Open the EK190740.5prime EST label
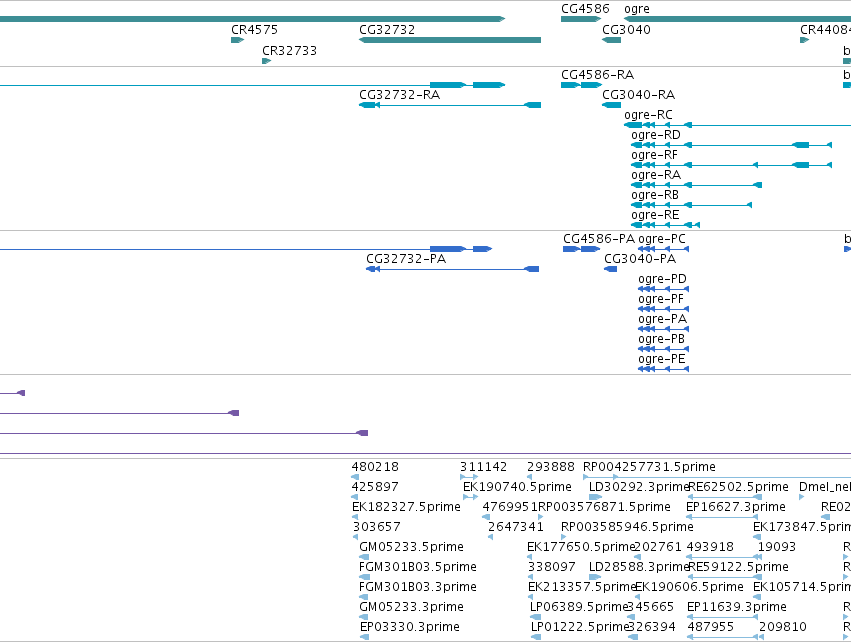Image resolution: width=851 pixels, height=642 pixels. click(517, 487)
